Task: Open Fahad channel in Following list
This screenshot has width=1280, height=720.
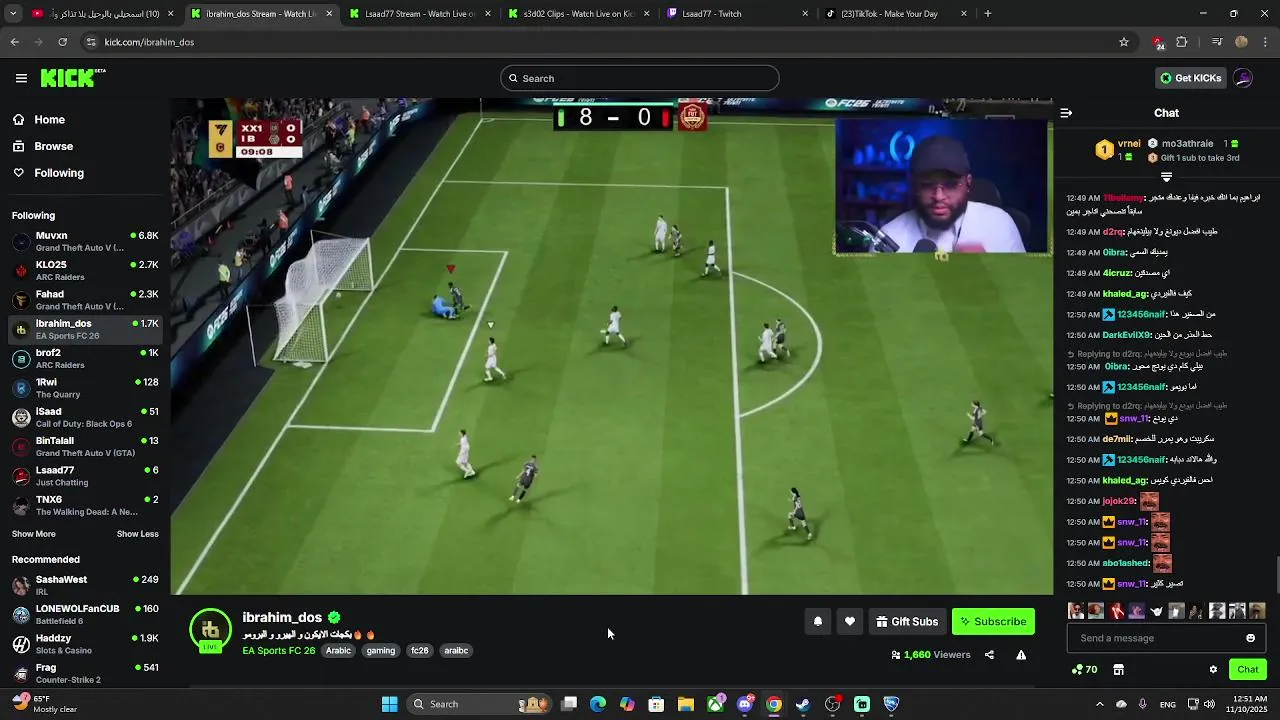Action: point(85,300)
